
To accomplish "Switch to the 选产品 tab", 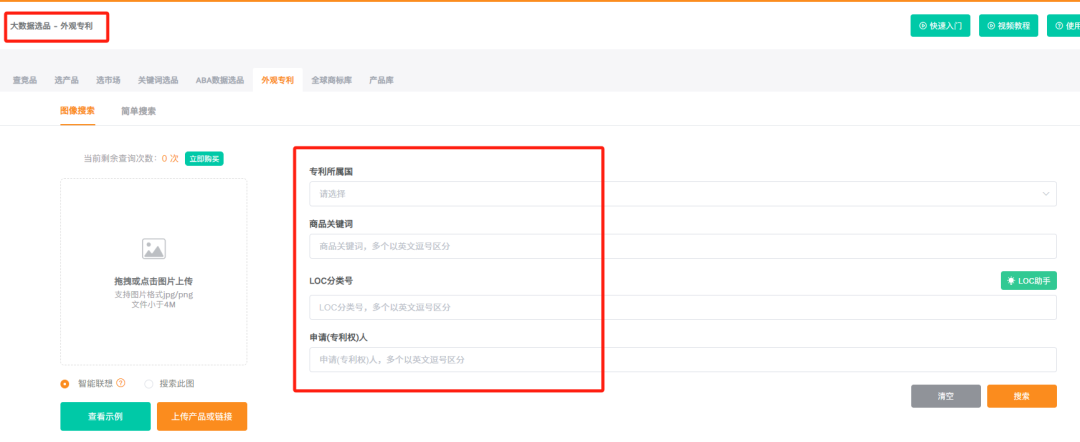I will click(66, 81).
